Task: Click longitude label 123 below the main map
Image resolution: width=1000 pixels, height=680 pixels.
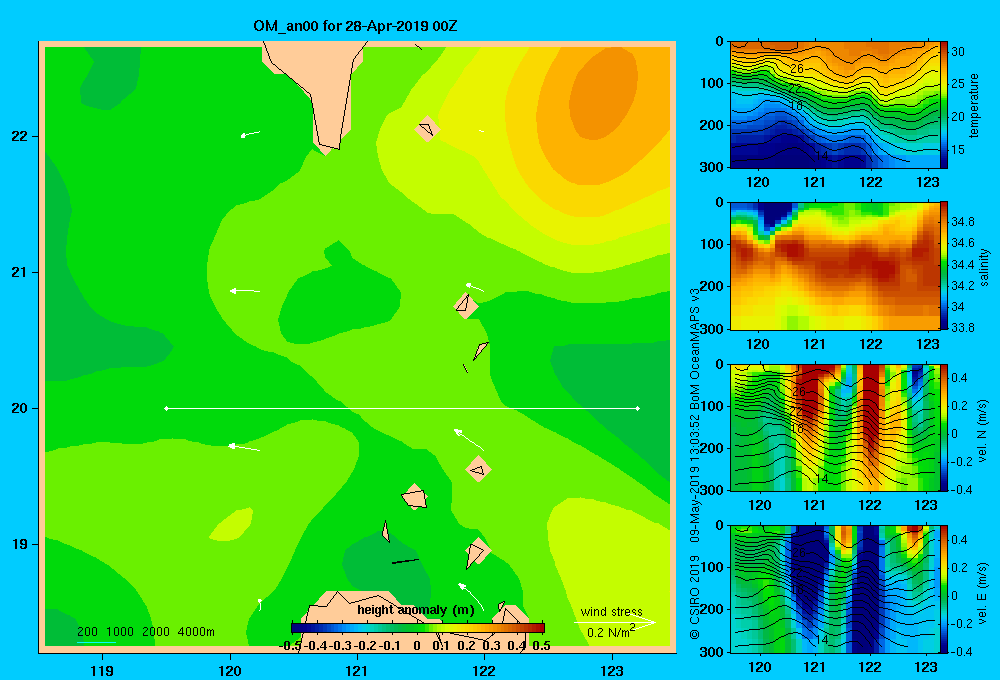Action: 612,670
